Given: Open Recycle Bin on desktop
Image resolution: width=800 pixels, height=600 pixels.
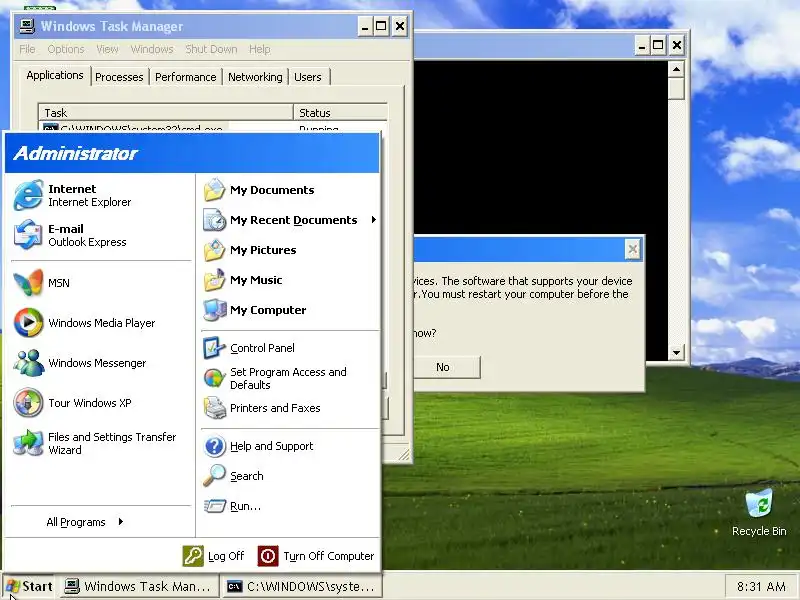Looking at the screenshot, I should (759, 513).
